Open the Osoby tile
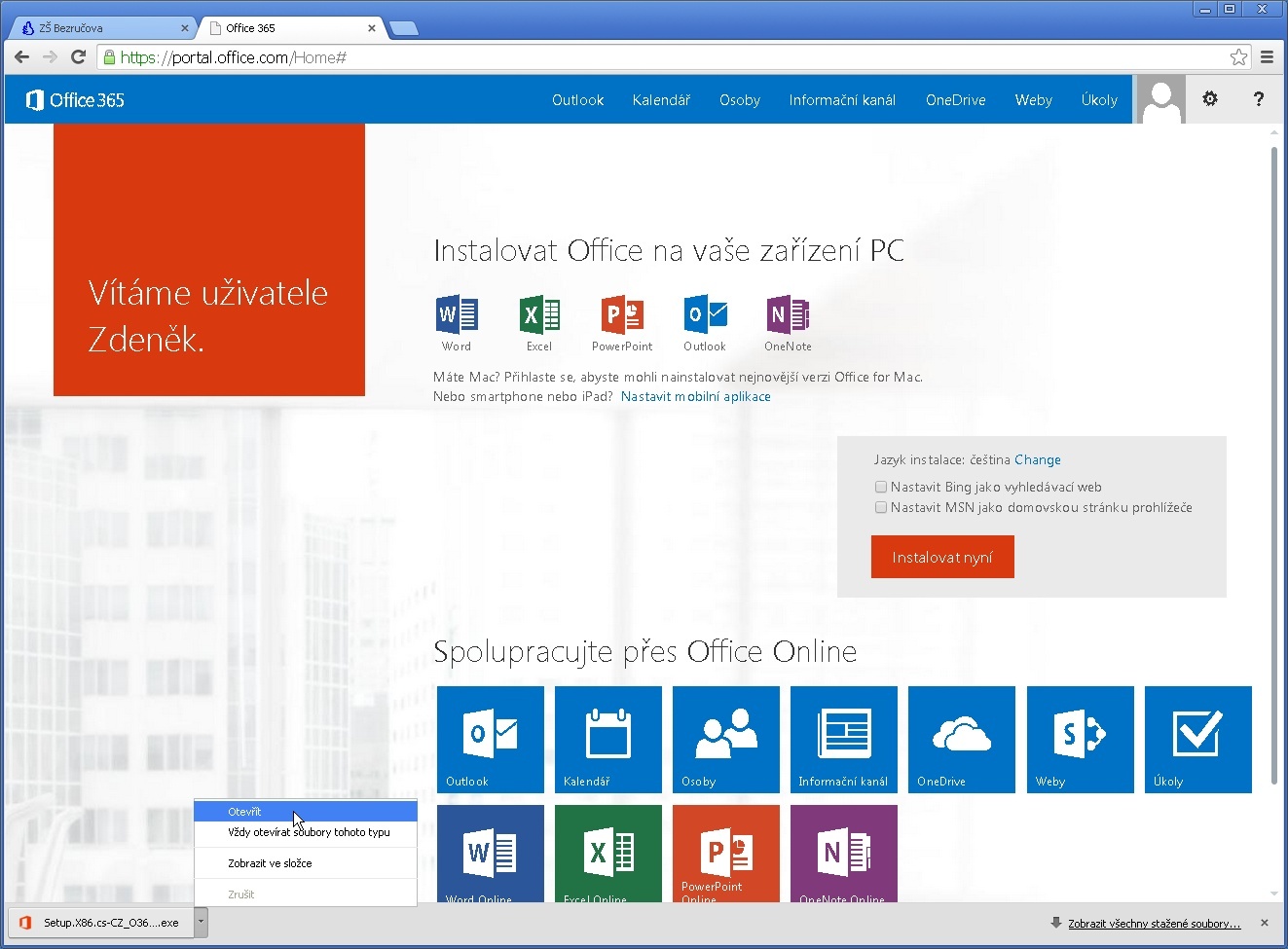 (726, 740)
